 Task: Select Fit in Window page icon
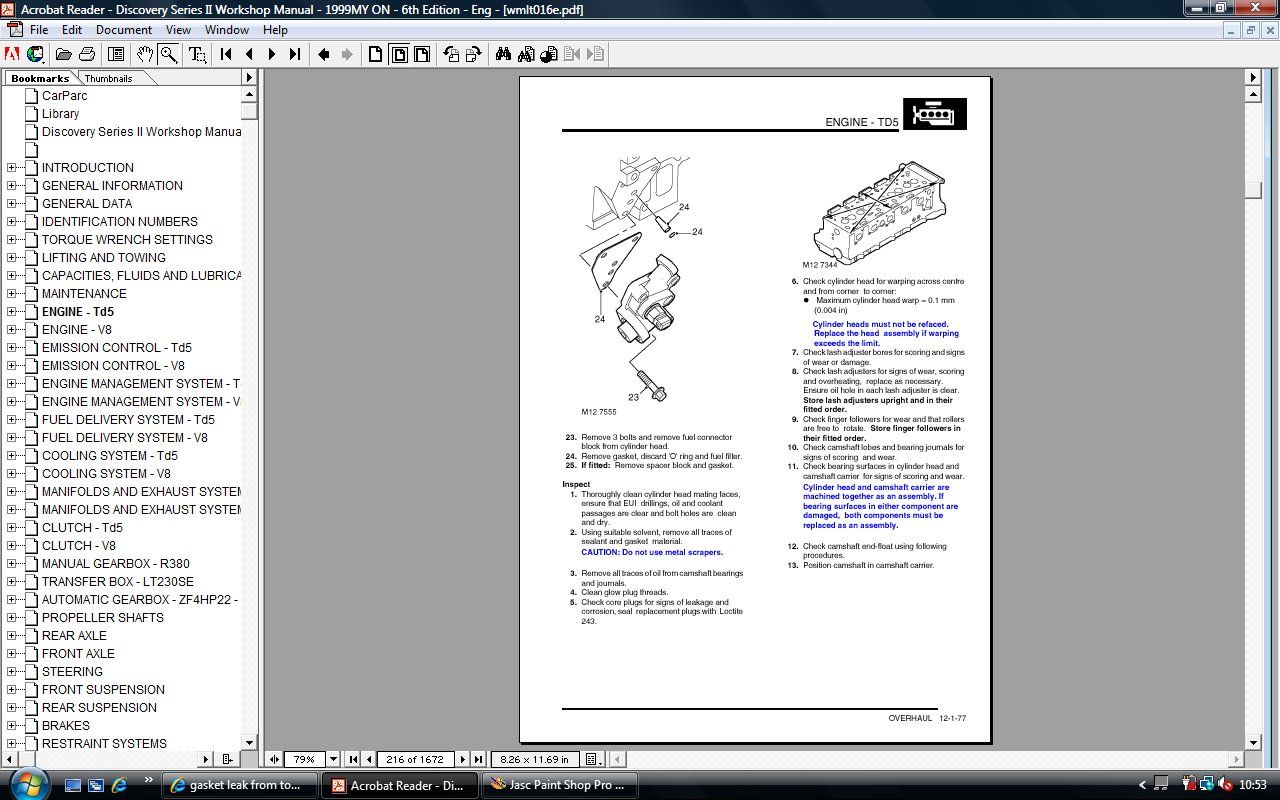(x=399, y=54)
